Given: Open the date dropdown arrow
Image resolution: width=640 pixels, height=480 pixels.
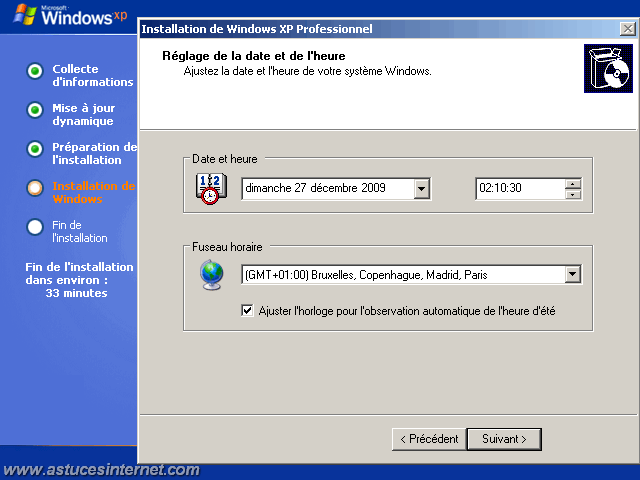Looking at the screenshot, I should (x=422, y=189).
